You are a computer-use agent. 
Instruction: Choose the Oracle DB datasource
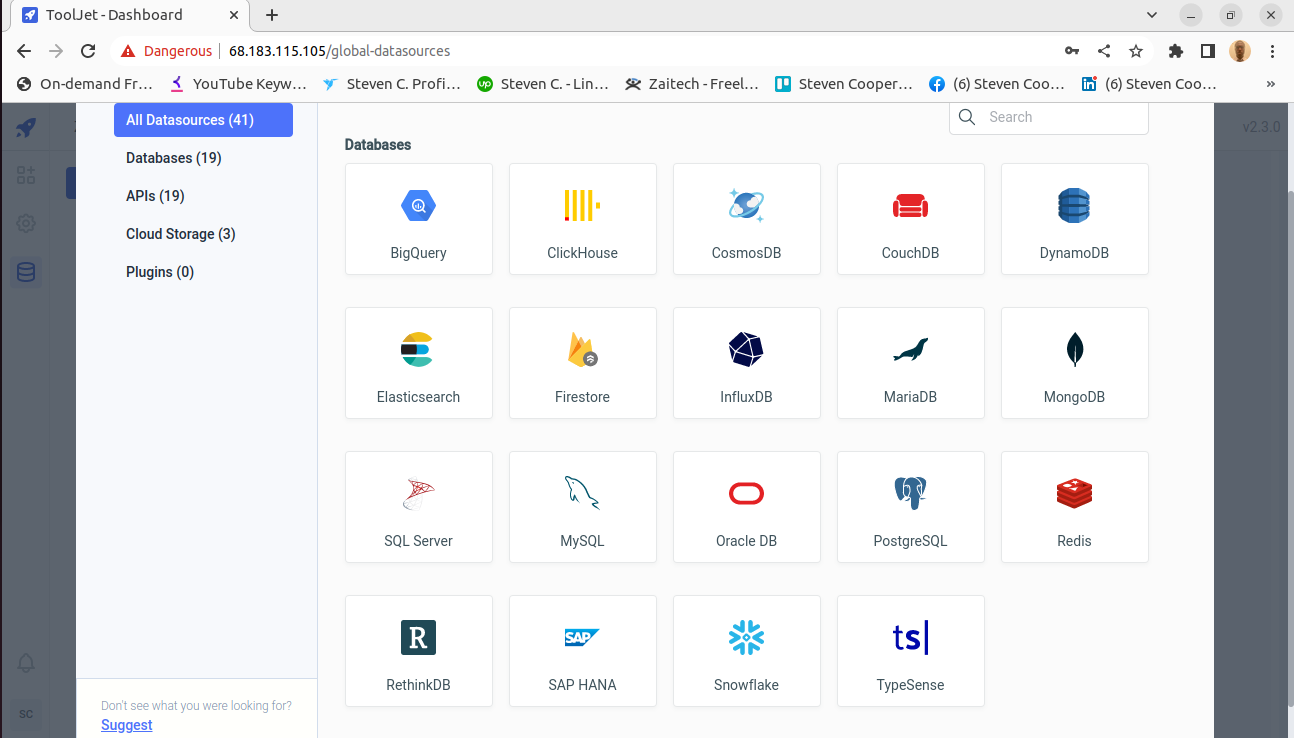747,507
